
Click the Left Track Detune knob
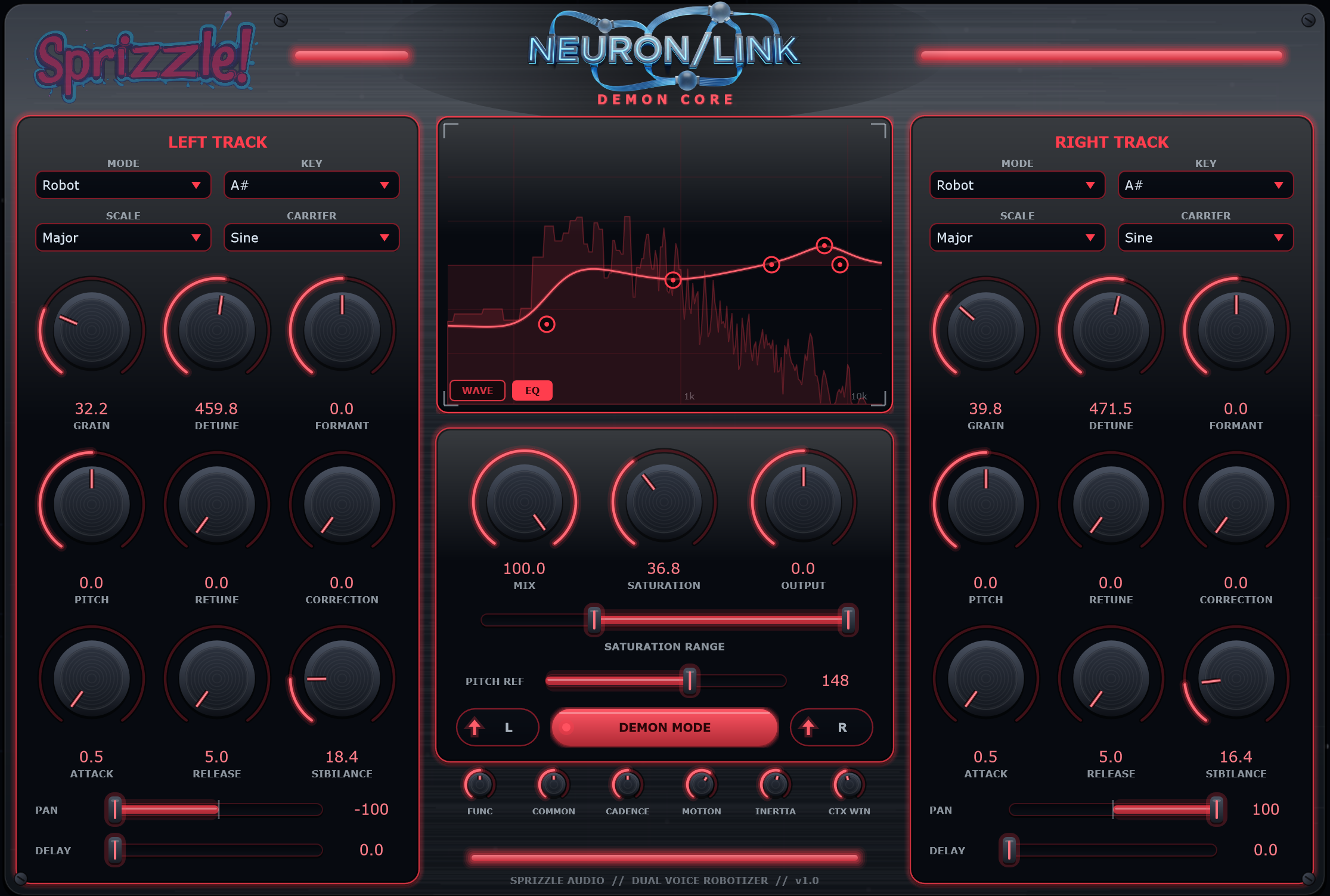tap(217, 330)
